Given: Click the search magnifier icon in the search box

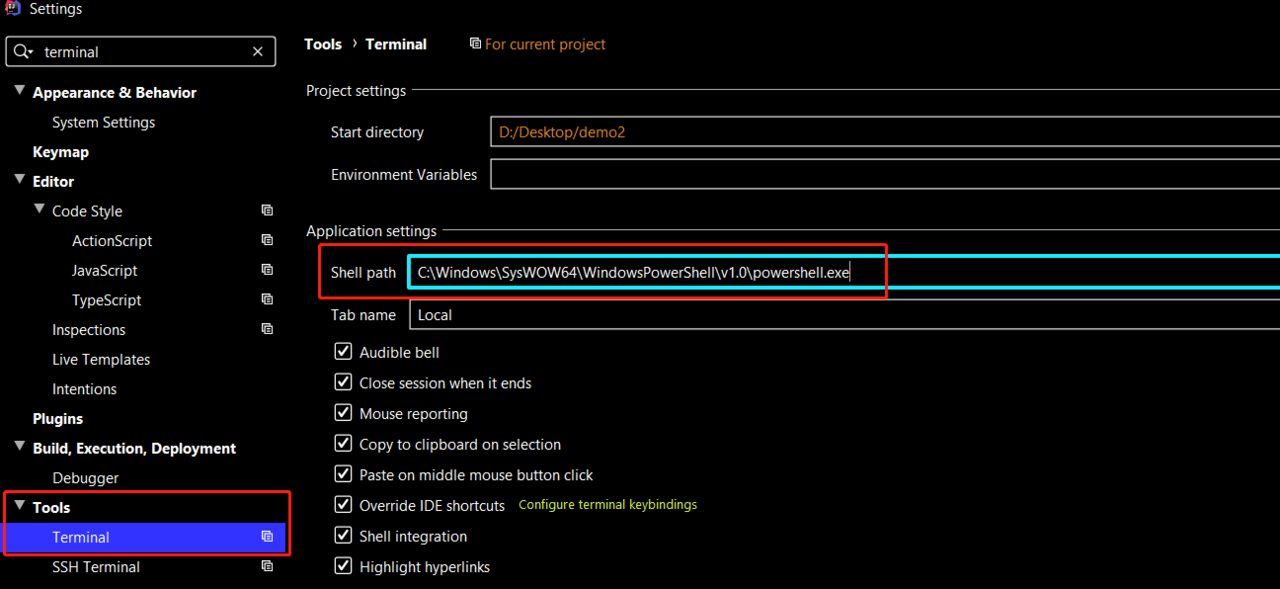Looking at the screenshot, I should (x=22, y=52).
